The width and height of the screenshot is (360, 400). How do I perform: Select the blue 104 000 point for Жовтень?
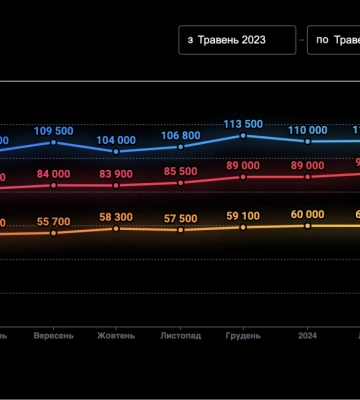point(116,151)
